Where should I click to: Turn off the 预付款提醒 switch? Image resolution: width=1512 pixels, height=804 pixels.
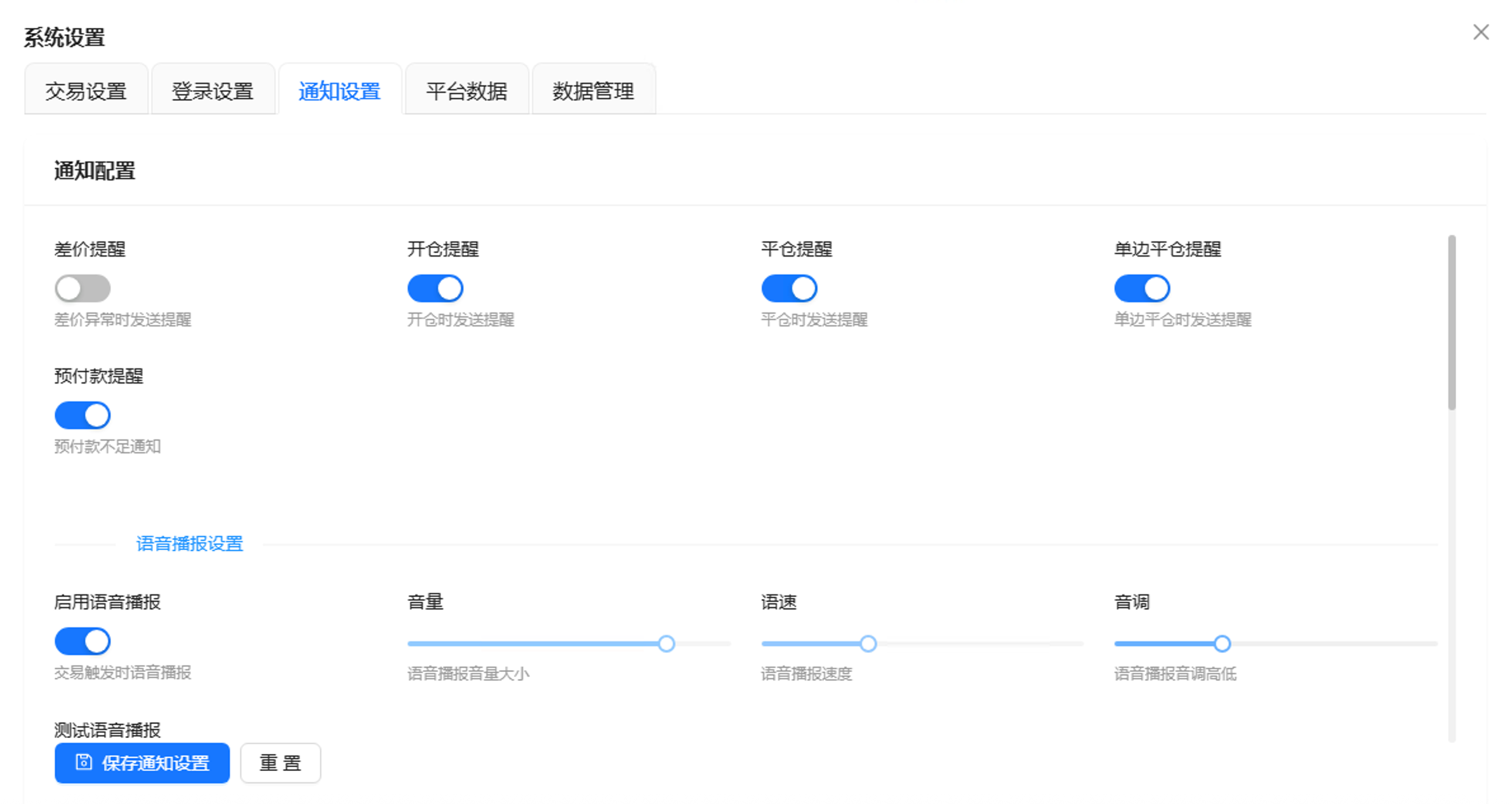click(x=83, y=415)
